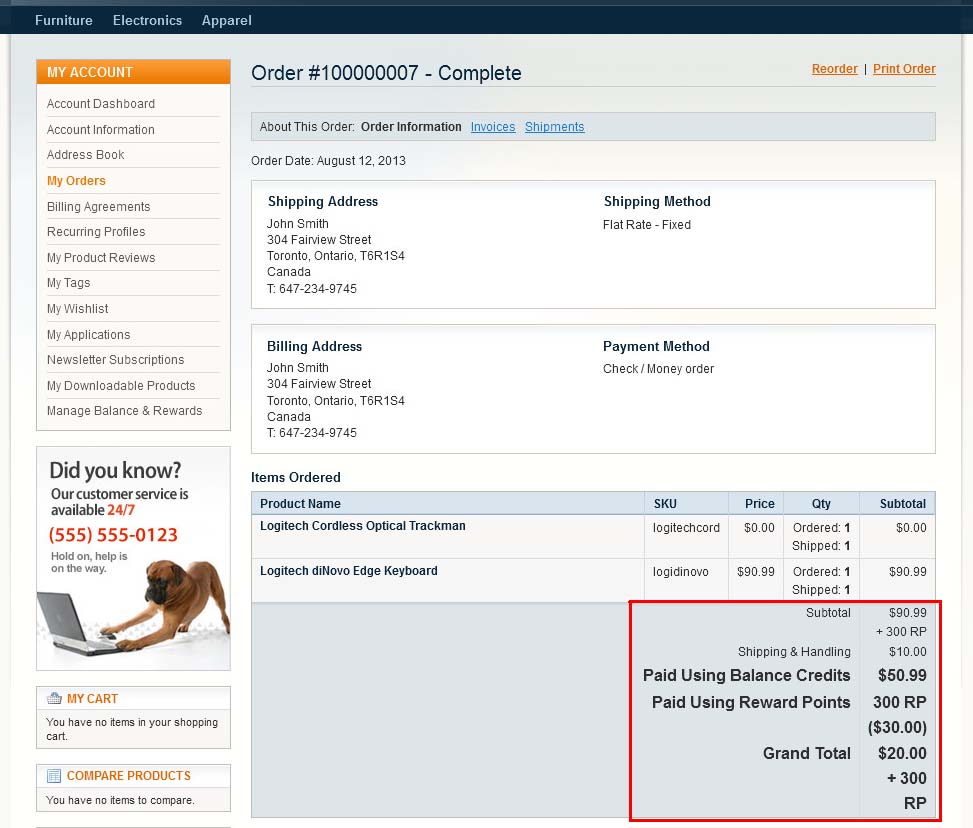Open Recurring Profiles
973x828 pixels.
96,232
